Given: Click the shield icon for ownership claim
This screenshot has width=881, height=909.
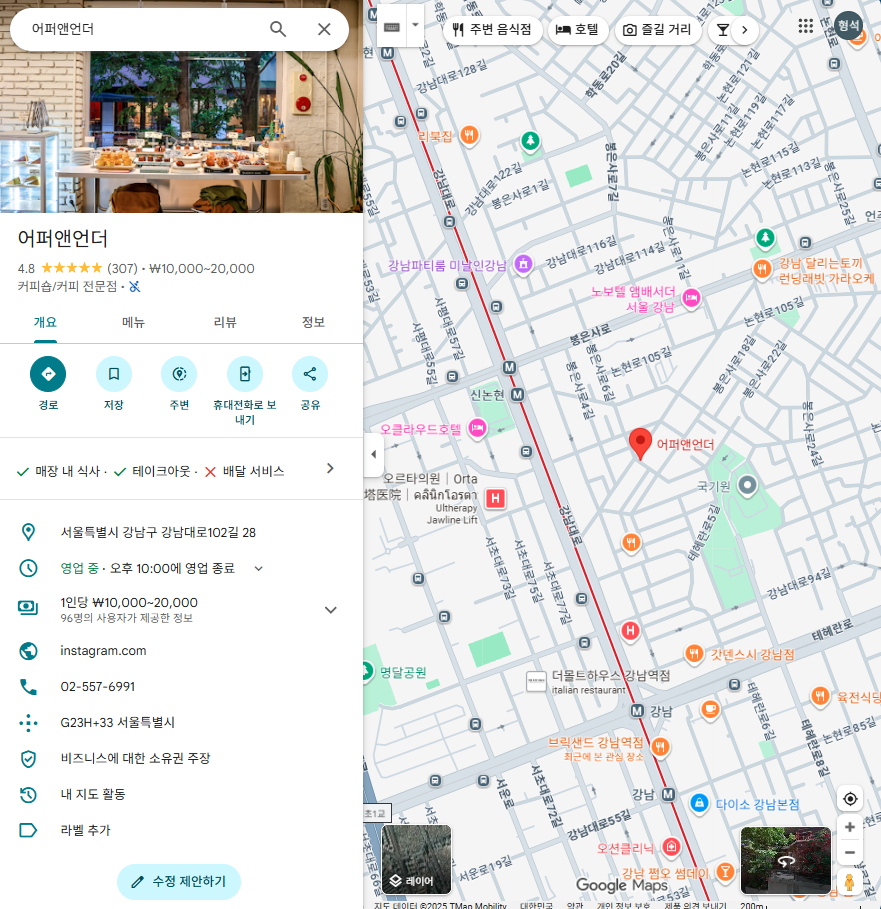Looking at the screenshot, I should click(x=28, y=759).
